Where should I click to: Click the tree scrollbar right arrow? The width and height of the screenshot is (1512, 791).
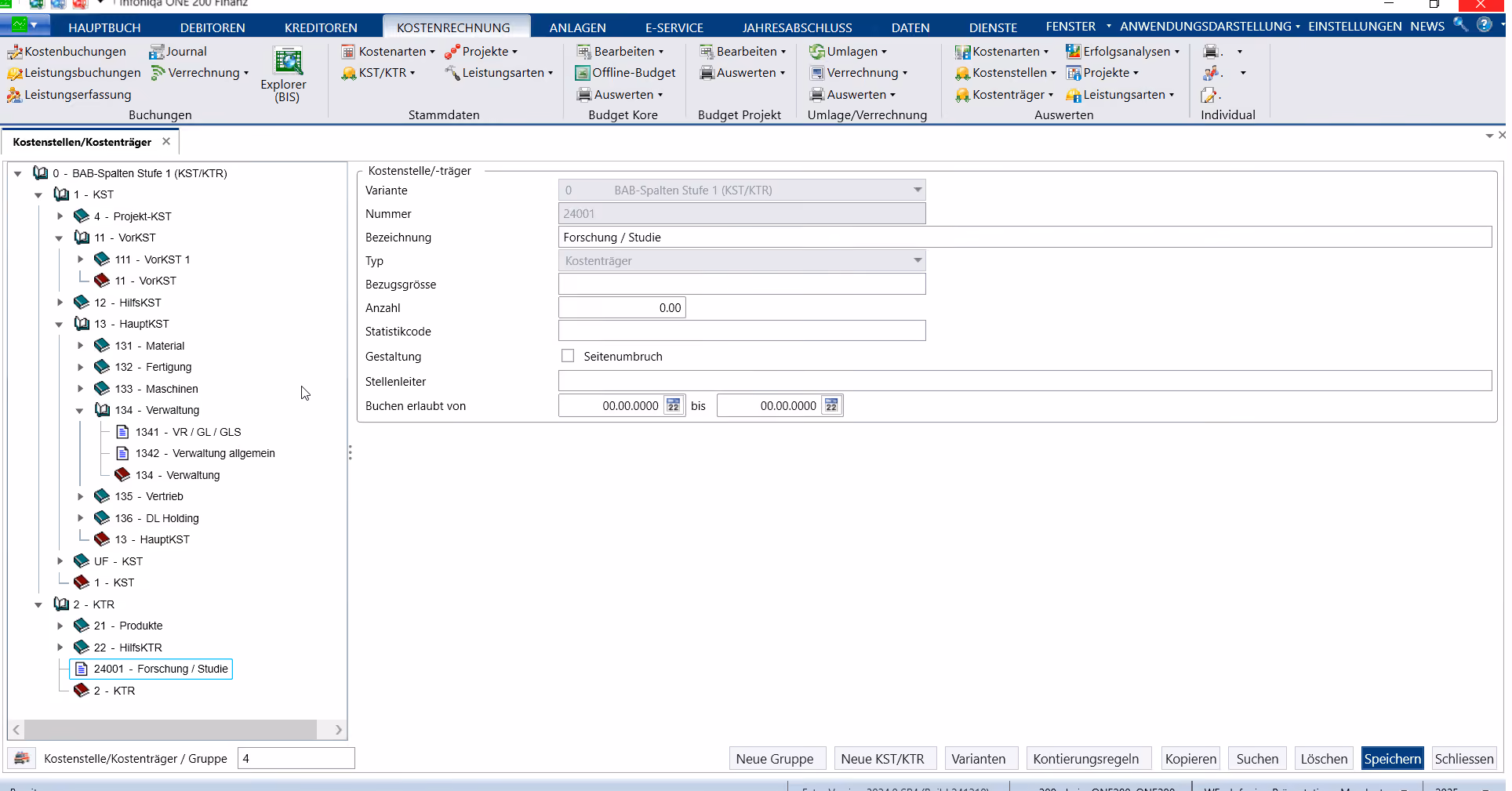tap(338, 729)
